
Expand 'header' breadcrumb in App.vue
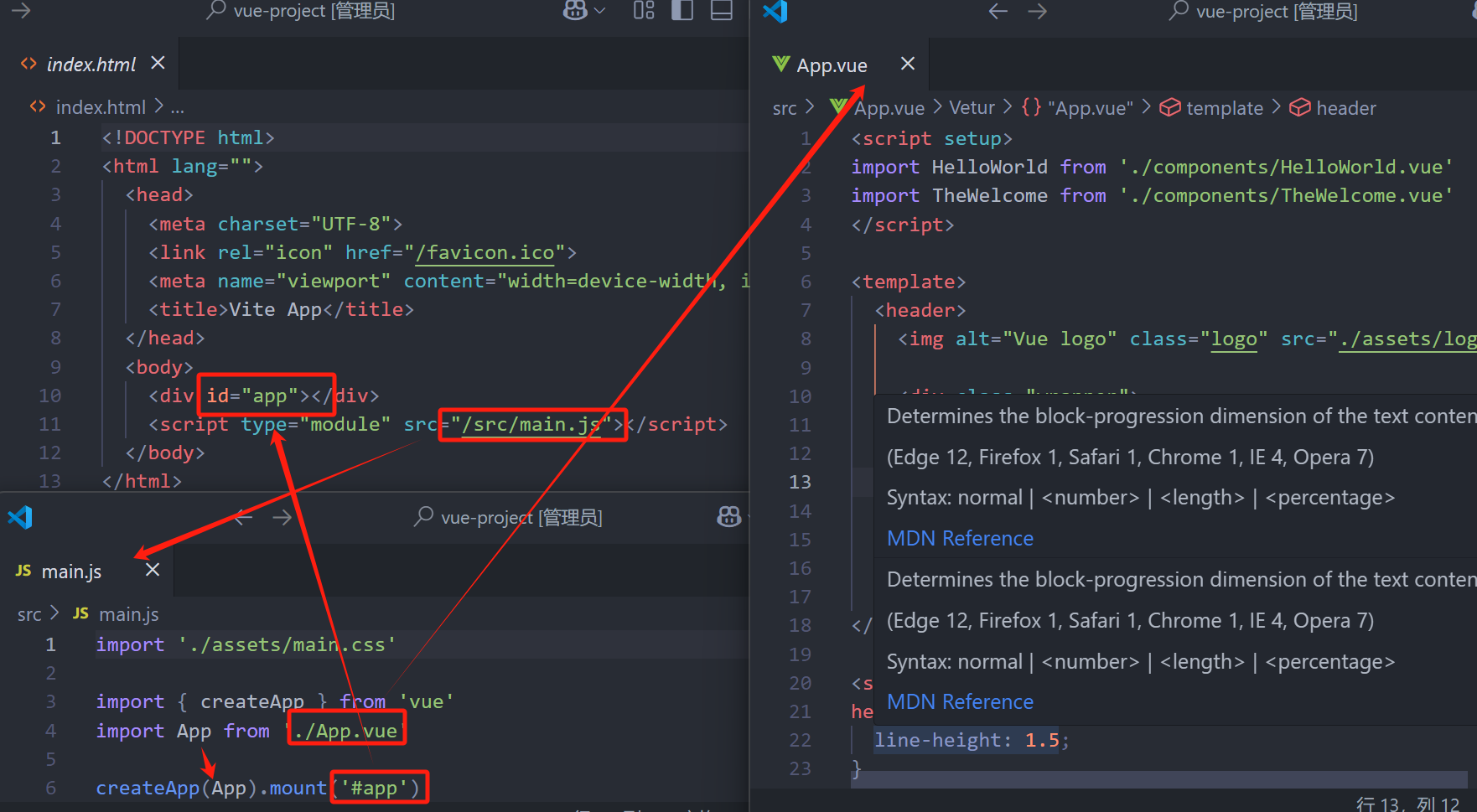[1345, 108]
